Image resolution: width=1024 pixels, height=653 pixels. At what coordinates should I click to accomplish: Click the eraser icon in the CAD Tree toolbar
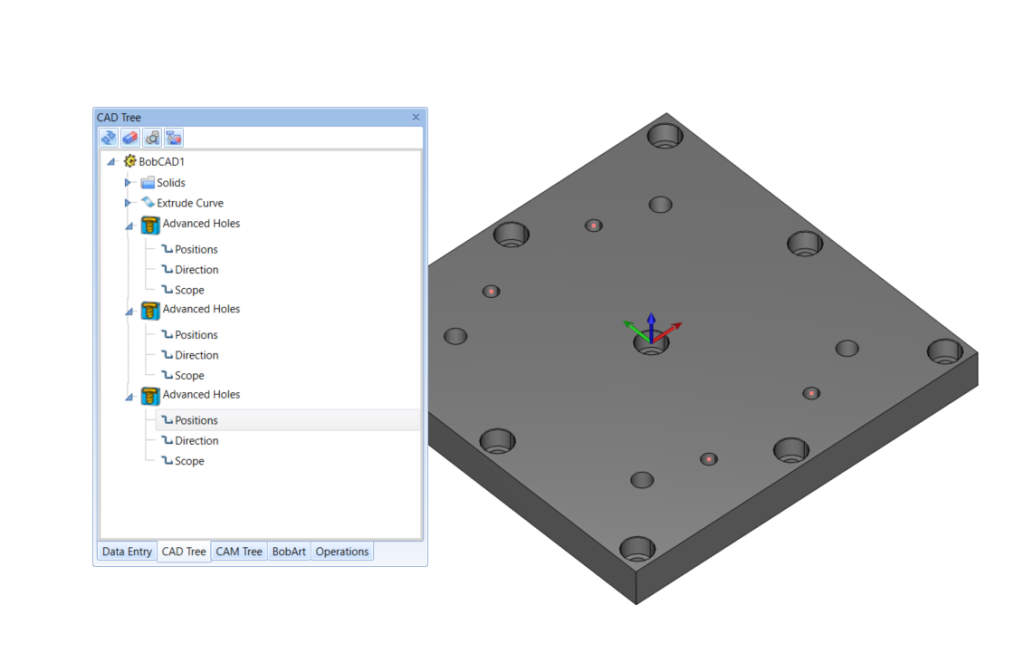pos(129,137)
